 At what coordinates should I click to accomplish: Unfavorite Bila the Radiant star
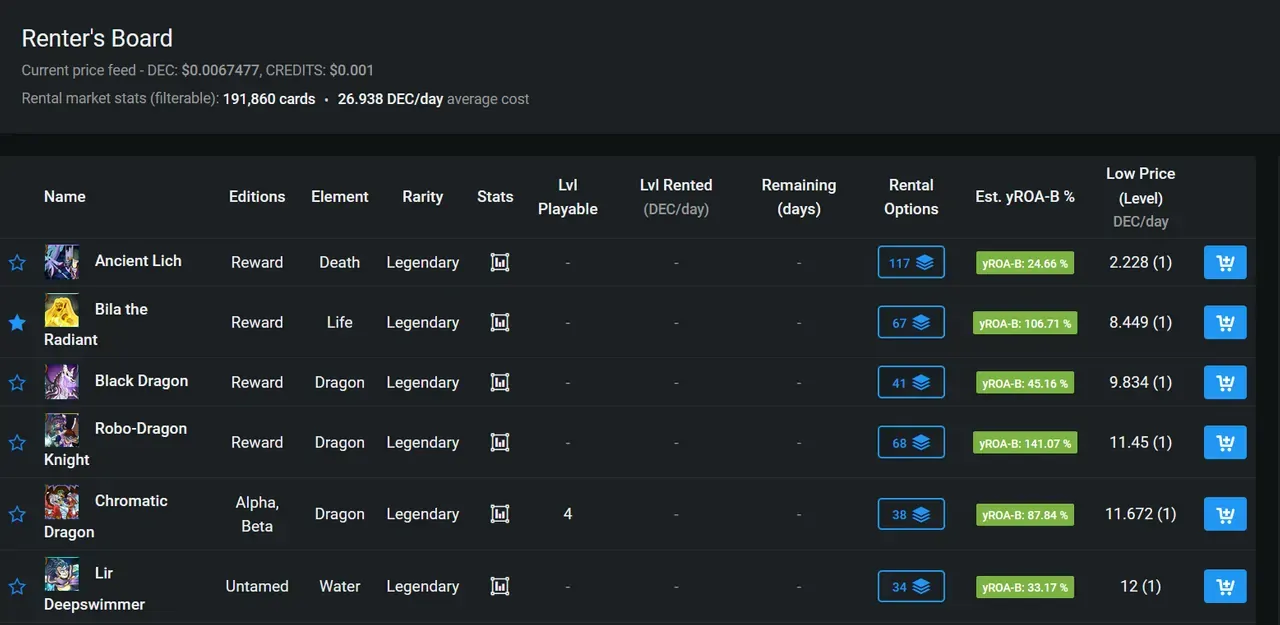coord(17,322)
